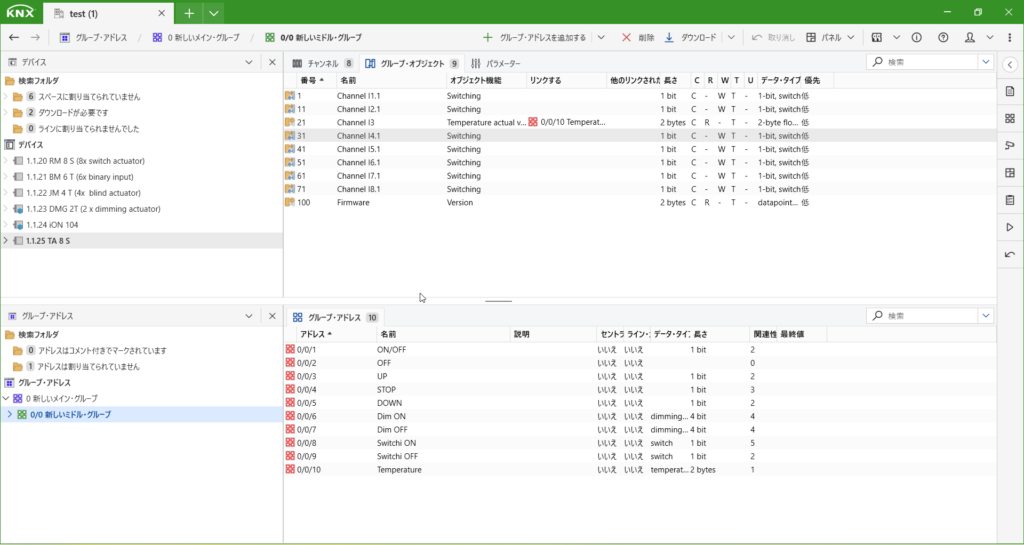Expand the 1.1.25 TA 8 S device node

(6, 241)
